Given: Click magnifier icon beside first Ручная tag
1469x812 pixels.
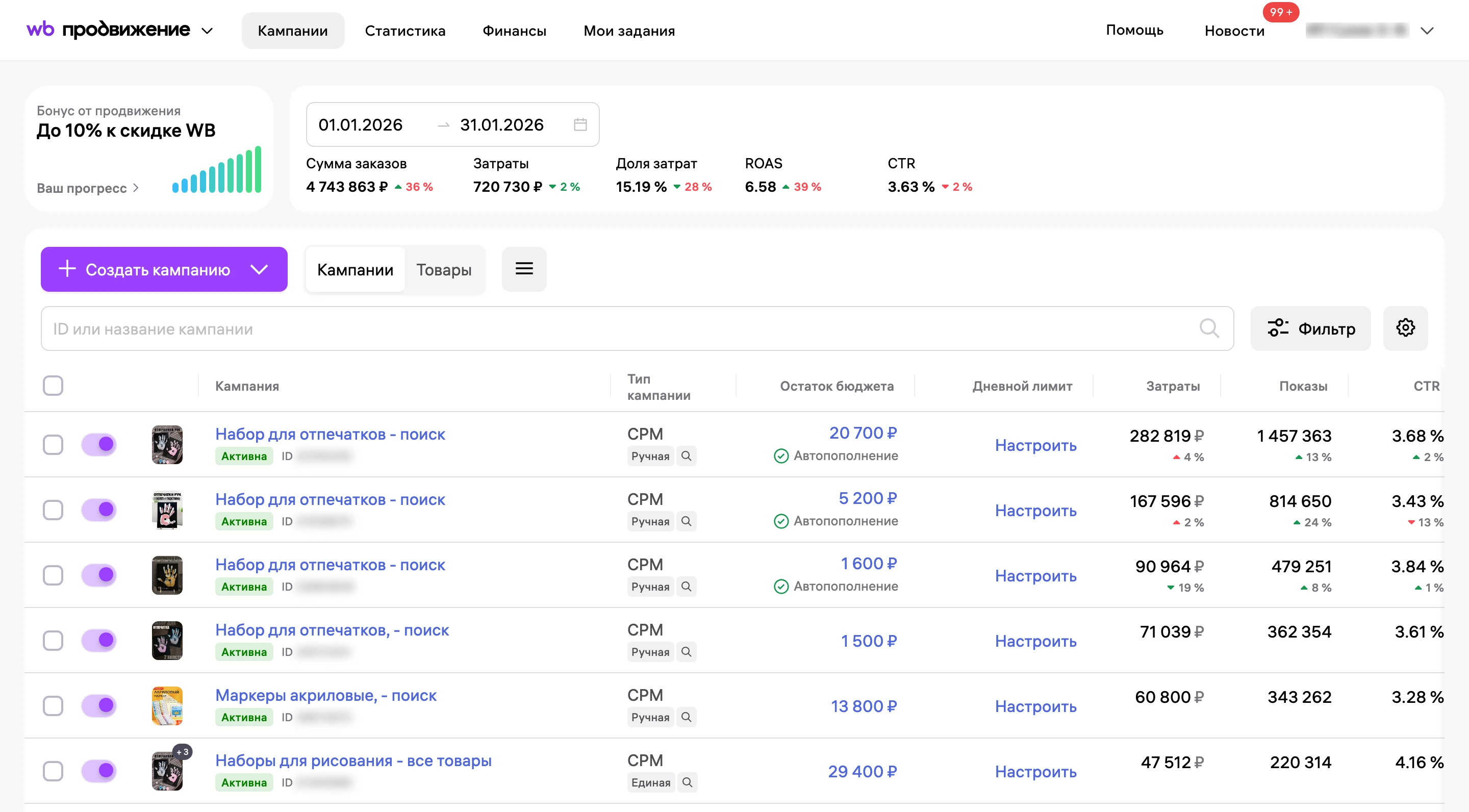Looking at the screenshot, I should 687,456.
